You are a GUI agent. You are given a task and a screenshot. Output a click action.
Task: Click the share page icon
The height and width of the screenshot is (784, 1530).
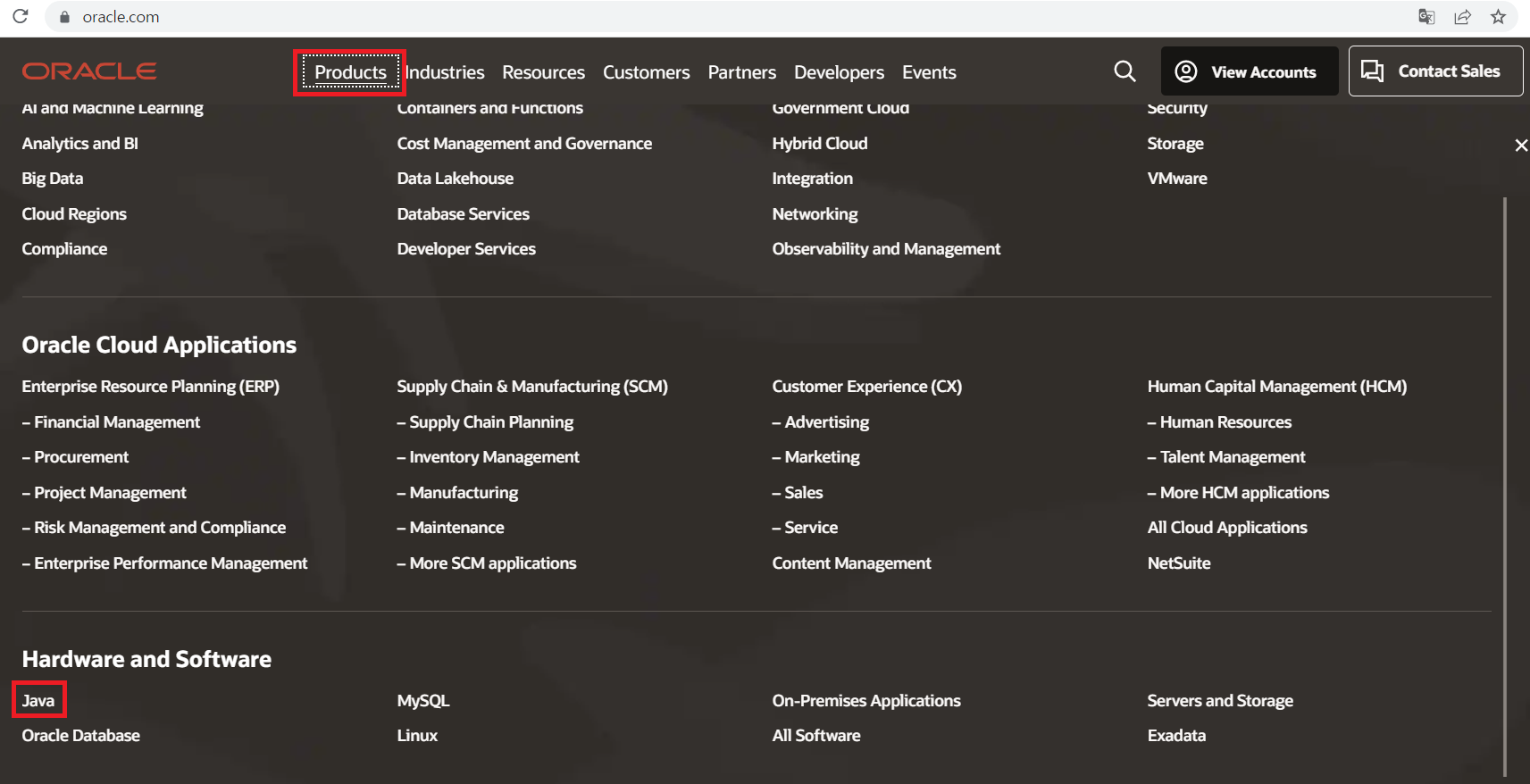tap(1462, 17)
